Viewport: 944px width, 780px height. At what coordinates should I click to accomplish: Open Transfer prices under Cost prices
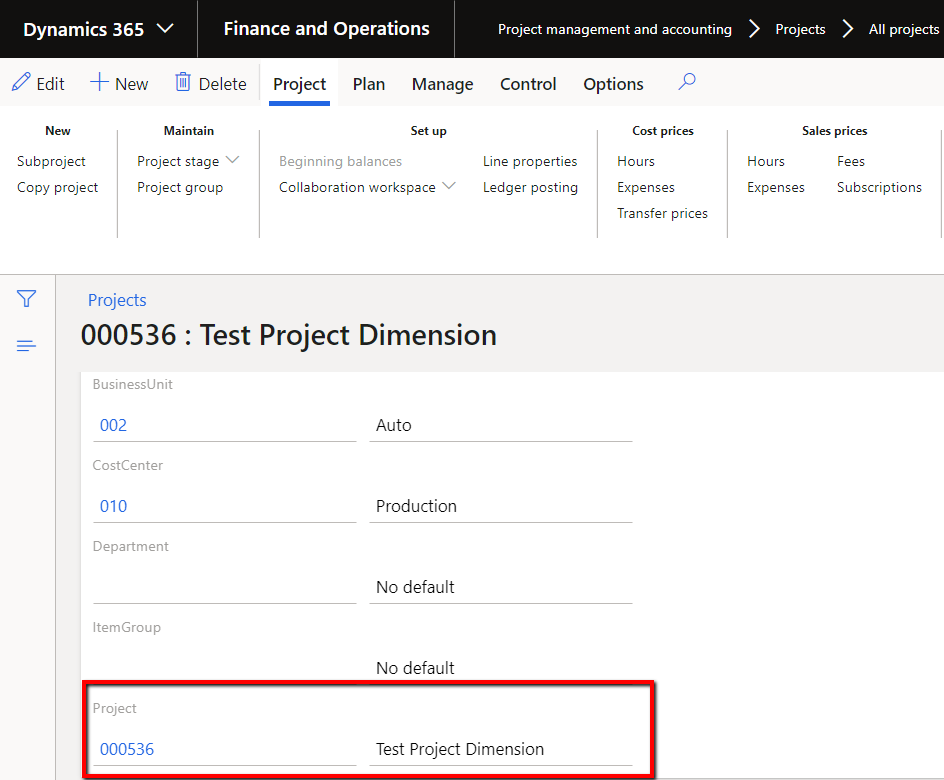(x=662, y=212)
